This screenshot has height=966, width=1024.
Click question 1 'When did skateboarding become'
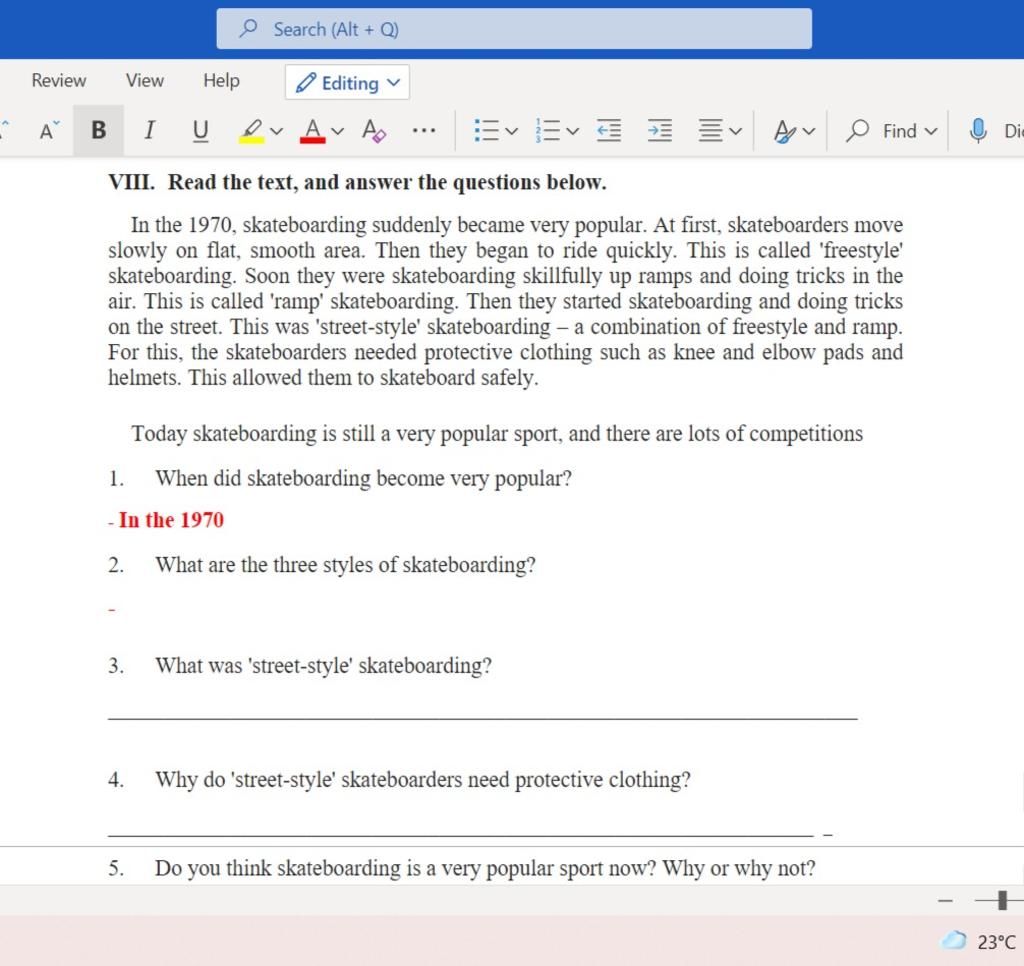(x=363, y=478)
